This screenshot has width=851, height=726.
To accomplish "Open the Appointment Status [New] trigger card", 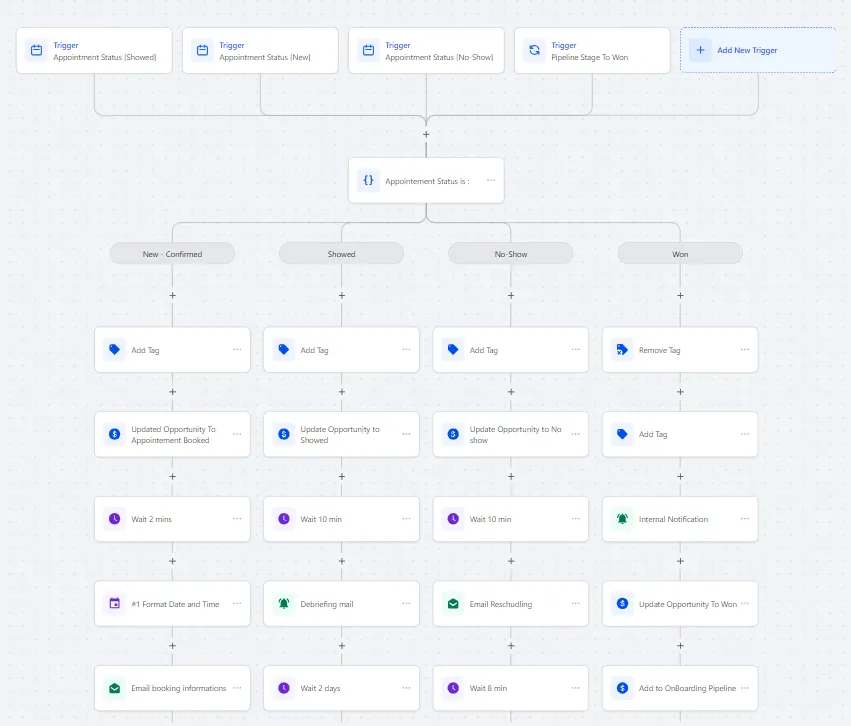I will coord(260,50).
